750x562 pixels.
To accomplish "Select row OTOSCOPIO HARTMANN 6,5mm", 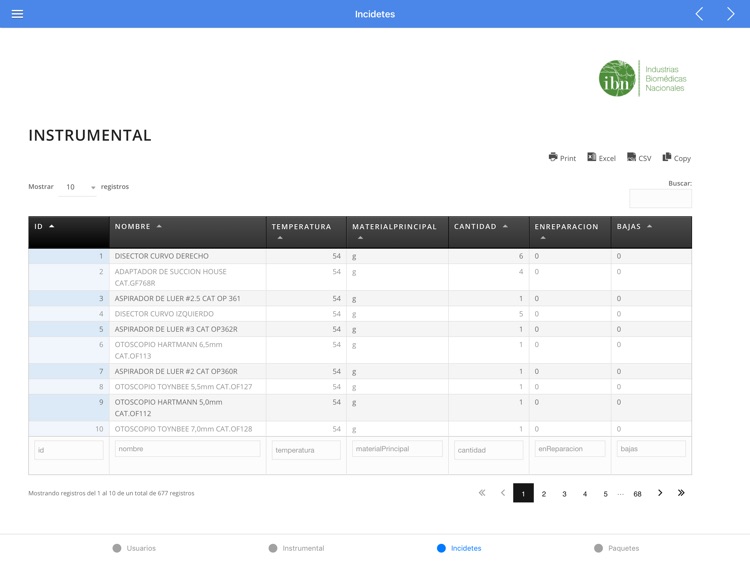I will click(x=360, y=350).
